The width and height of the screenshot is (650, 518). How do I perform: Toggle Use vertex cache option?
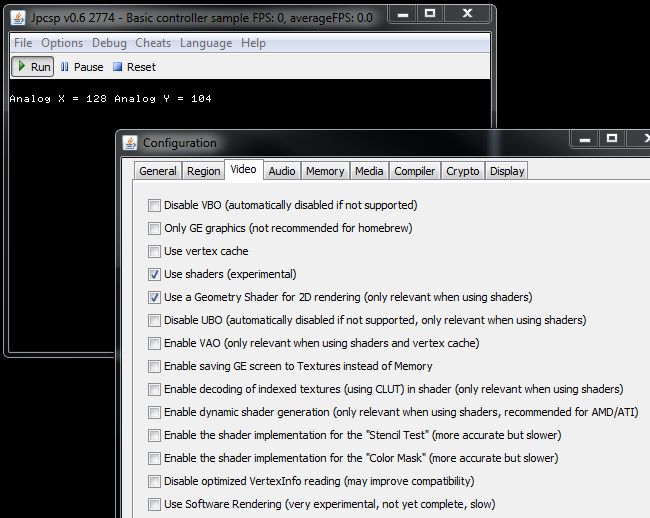pos(154,251)
